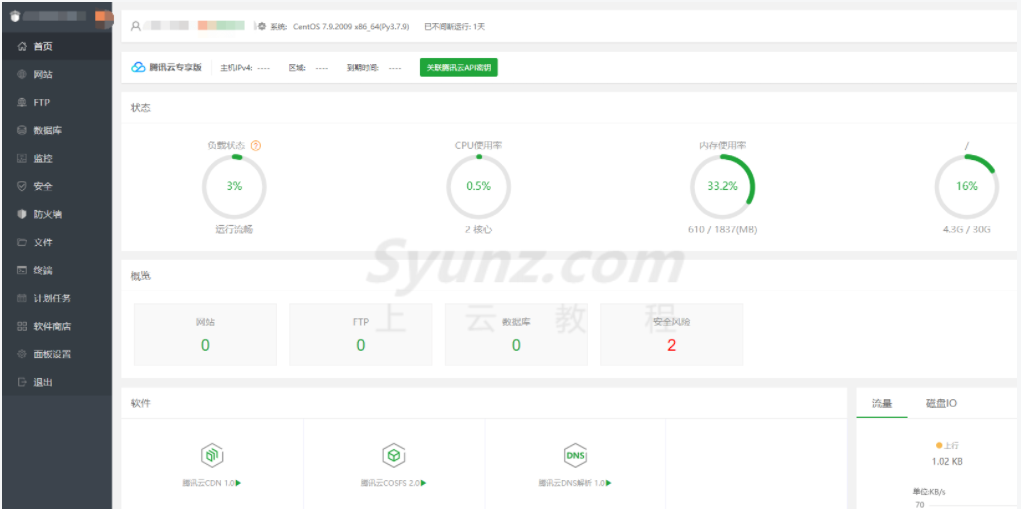This screenshot has width=1021, height=509.
Task: Click the play arrow after 腾讯云DNS解析 1.0
Action: (609, 483)
